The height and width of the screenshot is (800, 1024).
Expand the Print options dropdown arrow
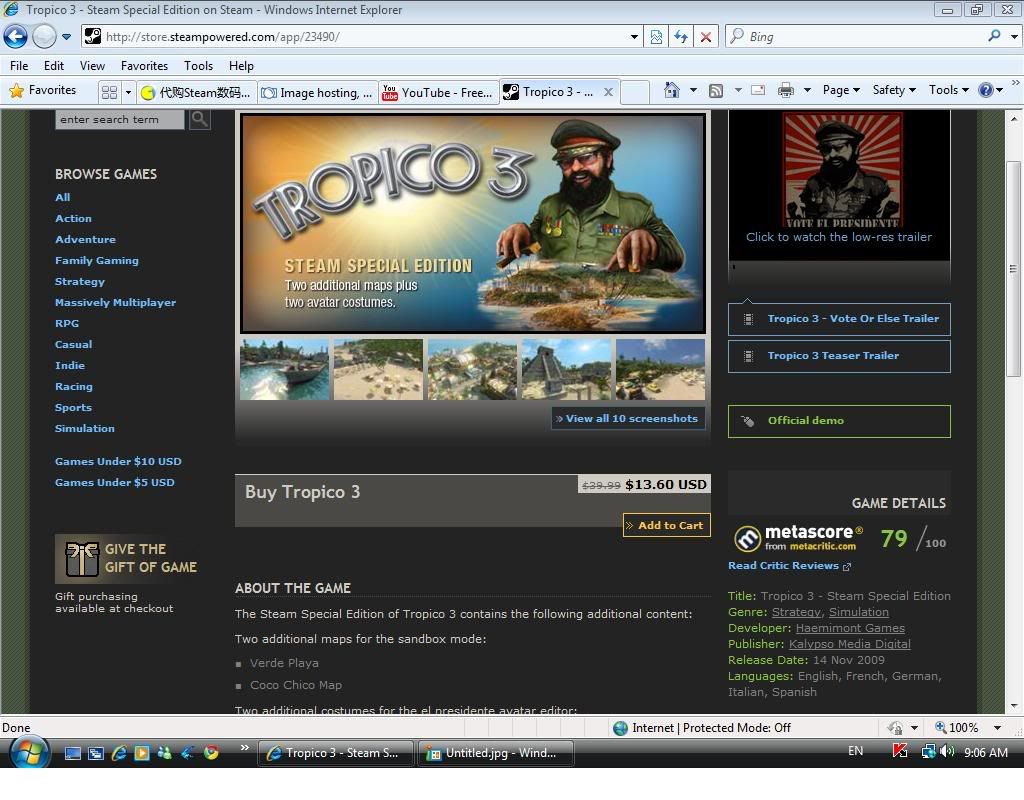[x=807, y=90]
